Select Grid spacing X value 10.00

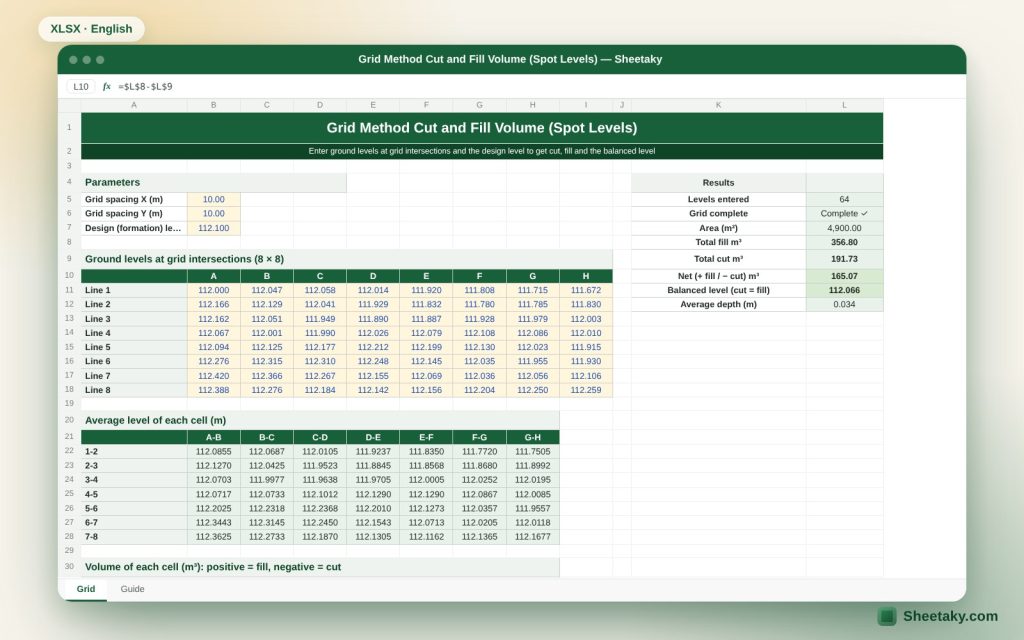(x=214, y=199)
